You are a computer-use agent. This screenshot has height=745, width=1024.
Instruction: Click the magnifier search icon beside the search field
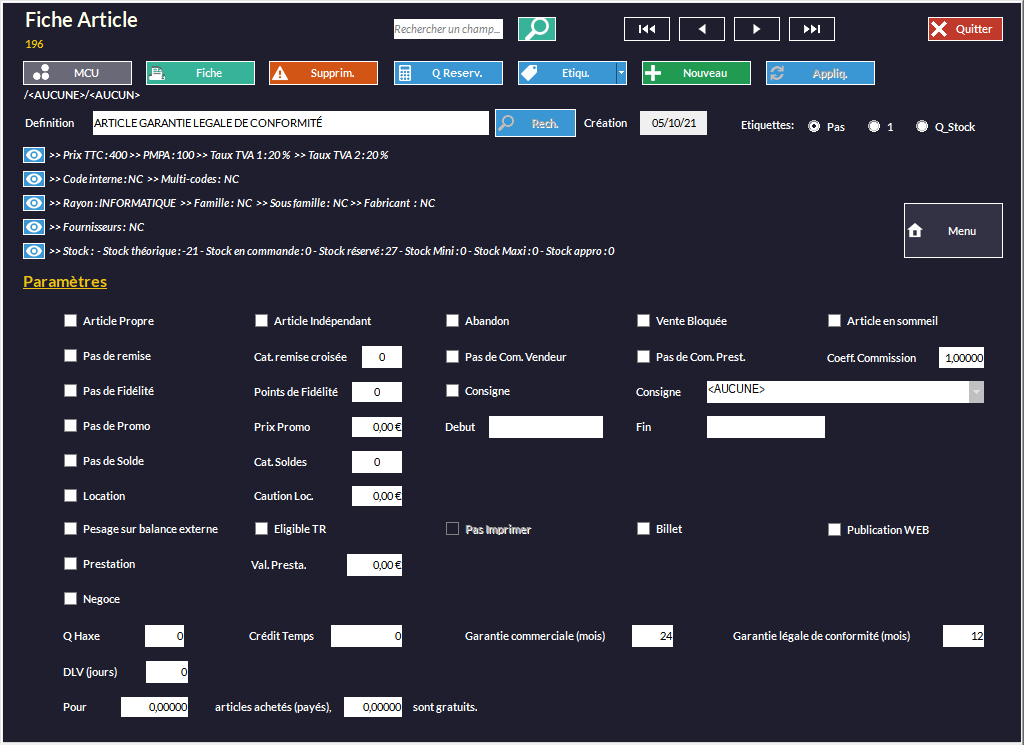[x=537, y=29]
